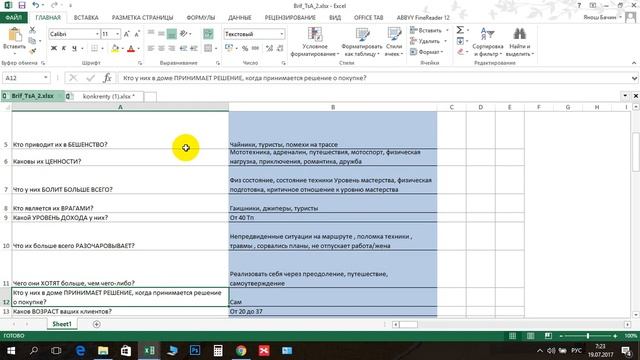Open ABBYY FineReader 12 tab
The image size is (640, 360).
pos(423,18)
